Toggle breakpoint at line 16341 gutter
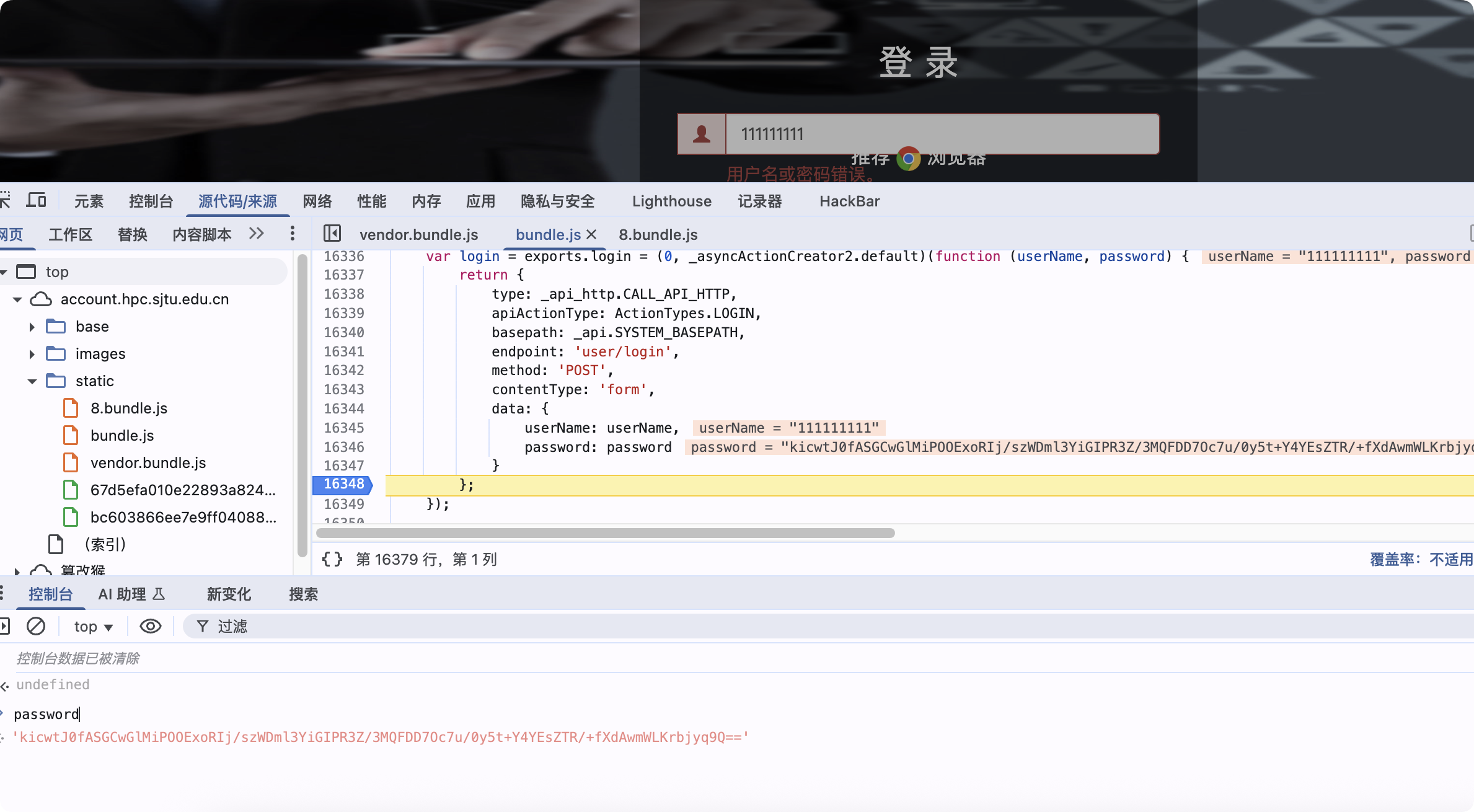Image resolution: width=1474 pixels, height=812 pixels. 344,351
